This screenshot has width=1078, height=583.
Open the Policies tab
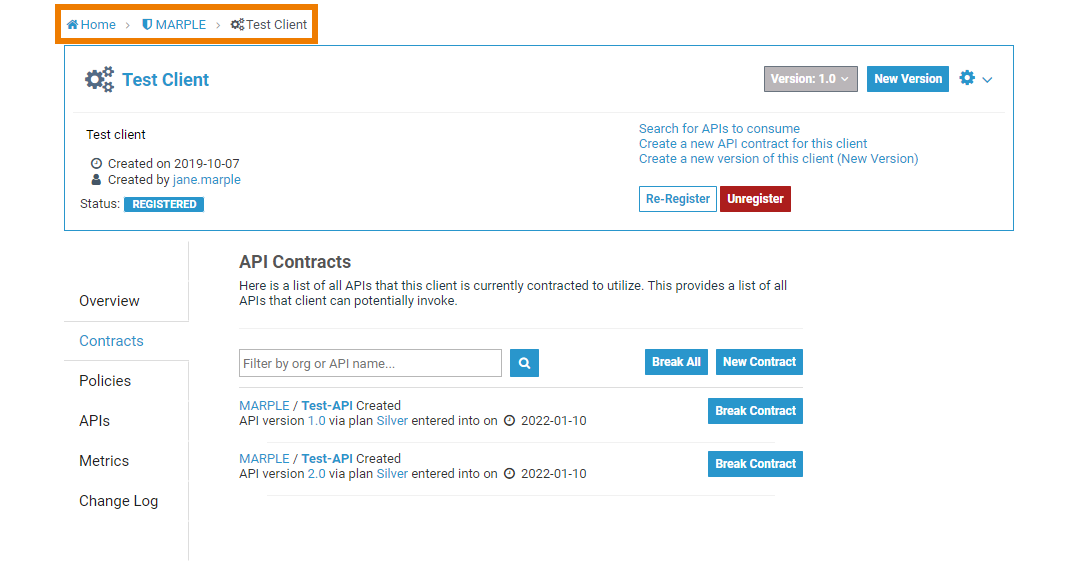(105, 381)
